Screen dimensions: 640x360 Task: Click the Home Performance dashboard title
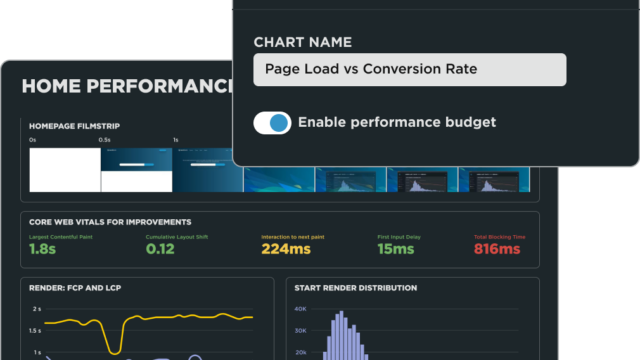coord(127,86)
